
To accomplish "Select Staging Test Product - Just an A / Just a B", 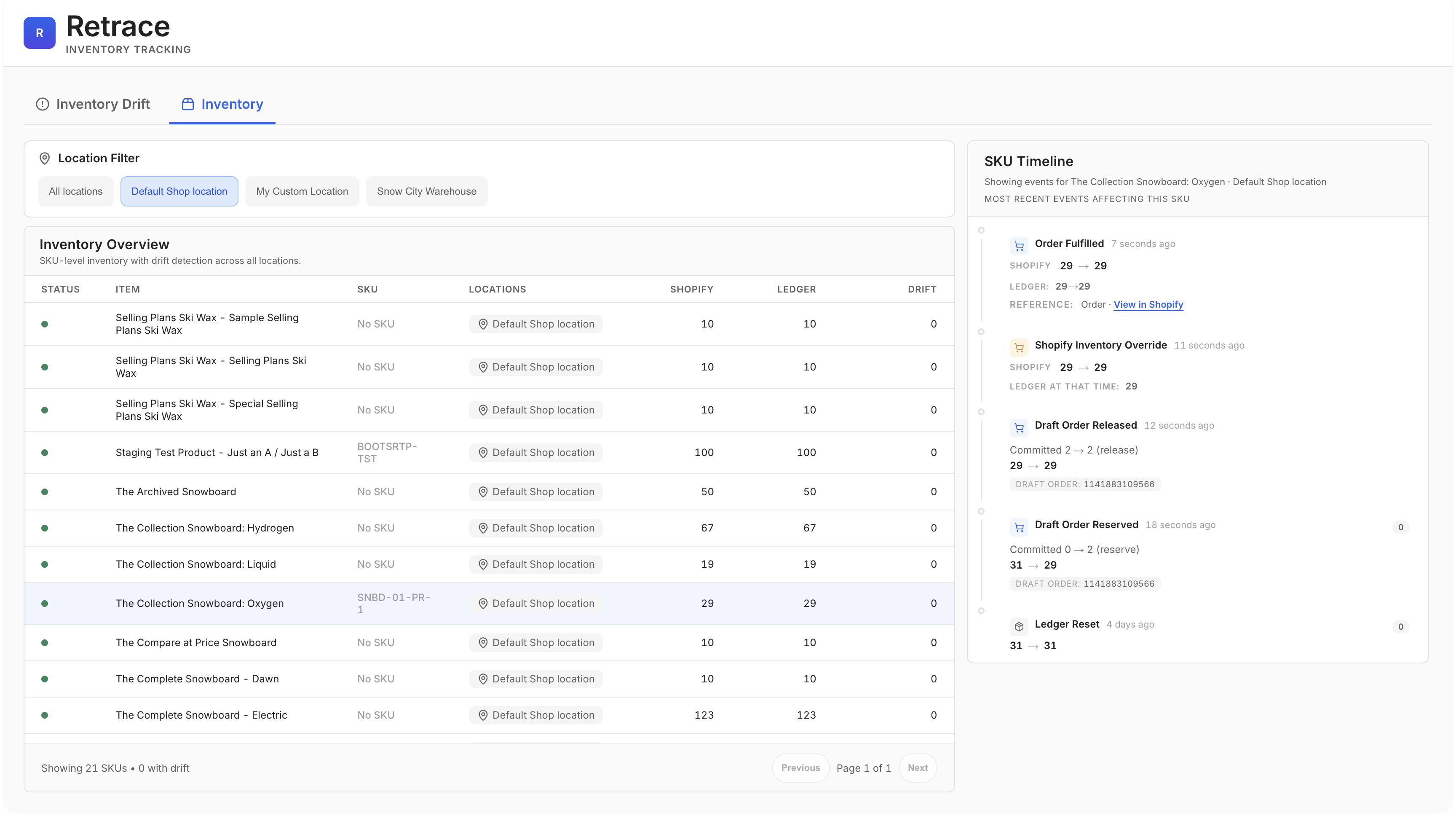I will pos(217,452).
